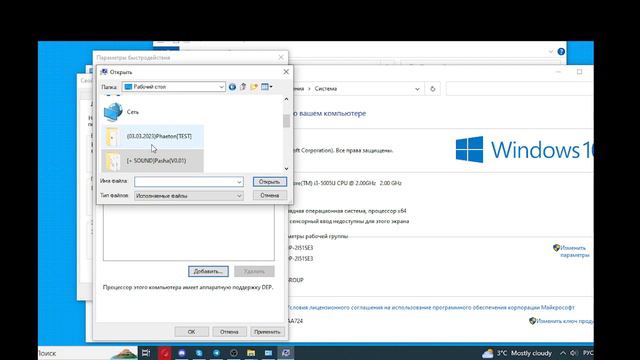Click the 'Добавить...' button

click(x=208, y=271)
